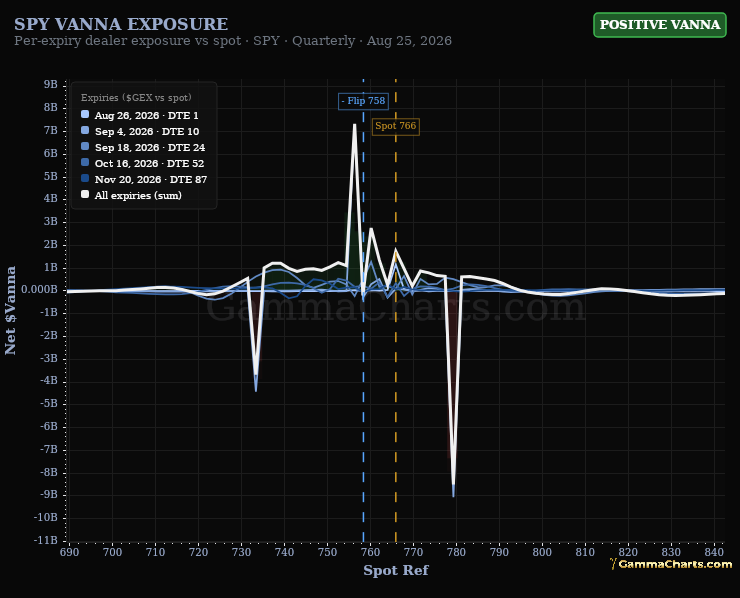The height and width of the screenshot is (598, 740).
Task: Click the 7B peak of the white sum line
Action: [354, 125]
